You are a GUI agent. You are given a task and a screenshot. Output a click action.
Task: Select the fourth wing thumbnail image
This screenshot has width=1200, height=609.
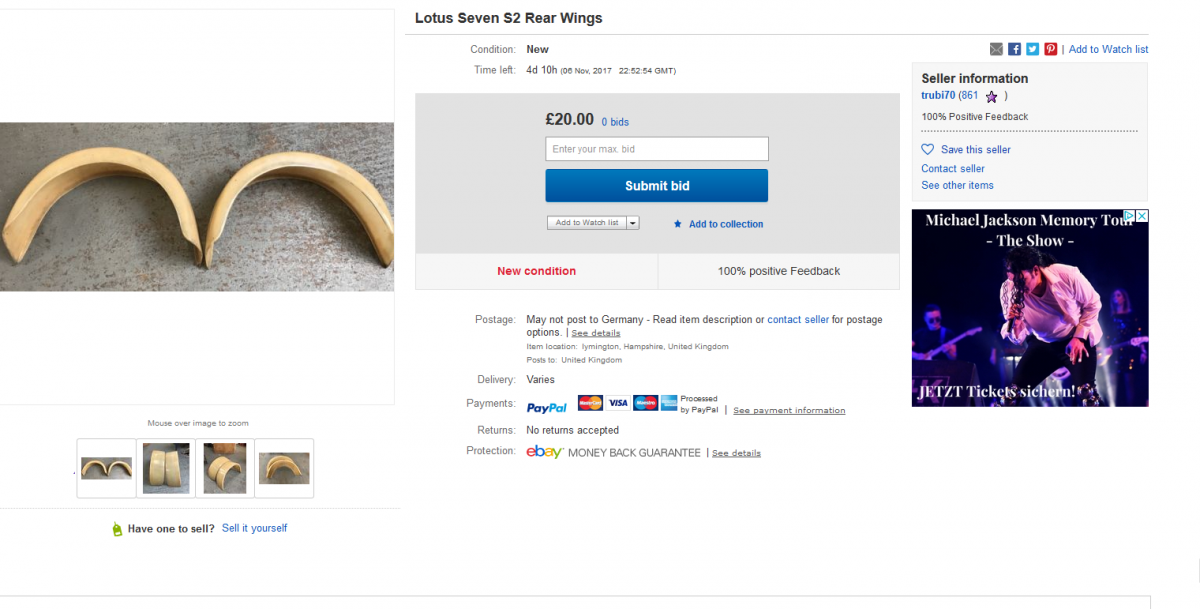(284, 468)
